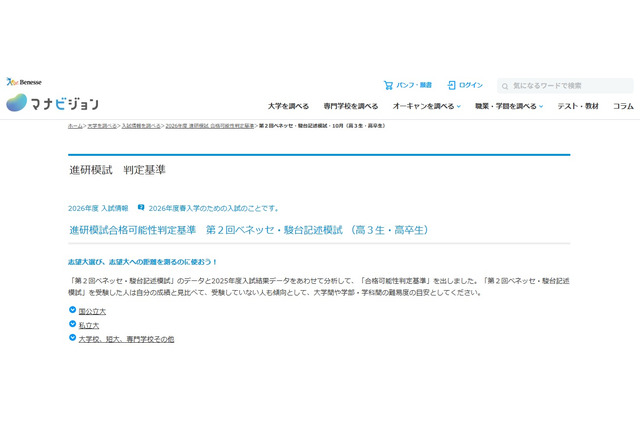Click the shopping cart icon for パンフ・願書

pos(388,85)
